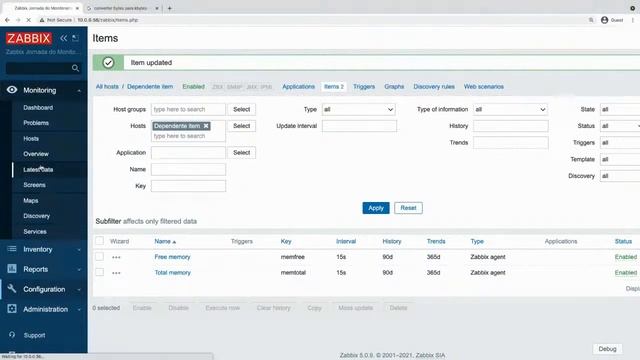Open a new browser tab
Image resolution: width=640 pixels, height=360 pixels.
pos(169,8)
